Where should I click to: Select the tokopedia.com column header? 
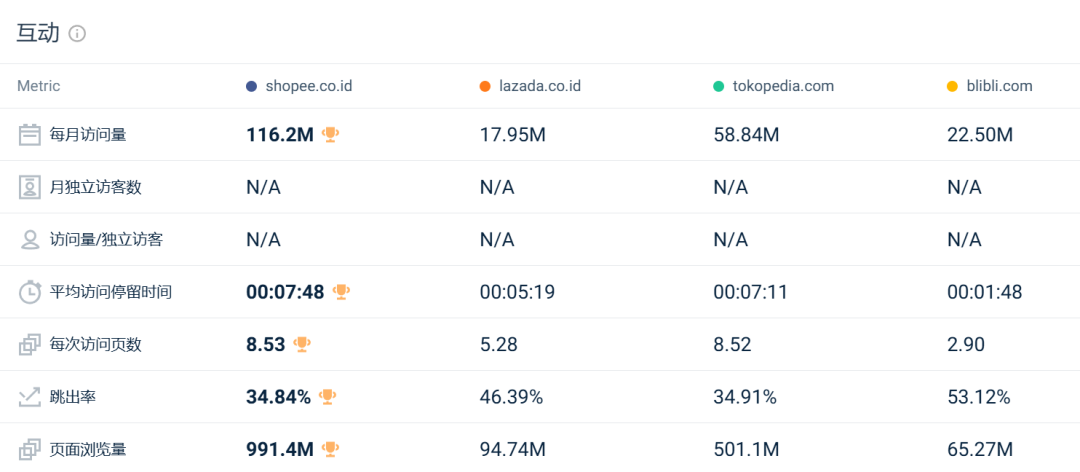pyautogui.click(x=783, y=86)
